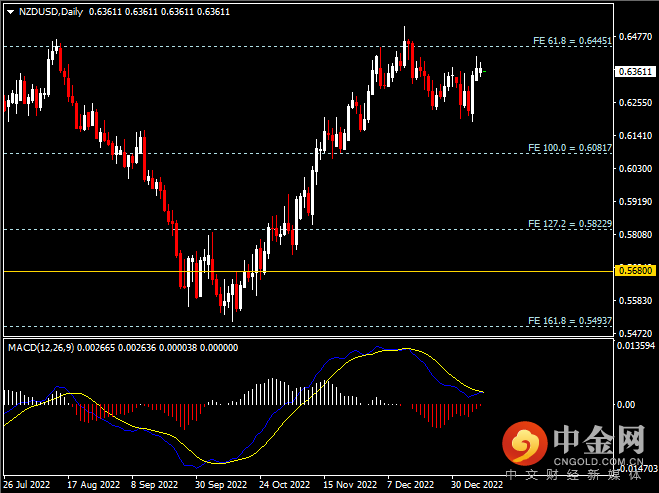The height and width of the screenshot is (493, 659).
Task: Click the current price tag 0.63611
Action: point(636,72)
